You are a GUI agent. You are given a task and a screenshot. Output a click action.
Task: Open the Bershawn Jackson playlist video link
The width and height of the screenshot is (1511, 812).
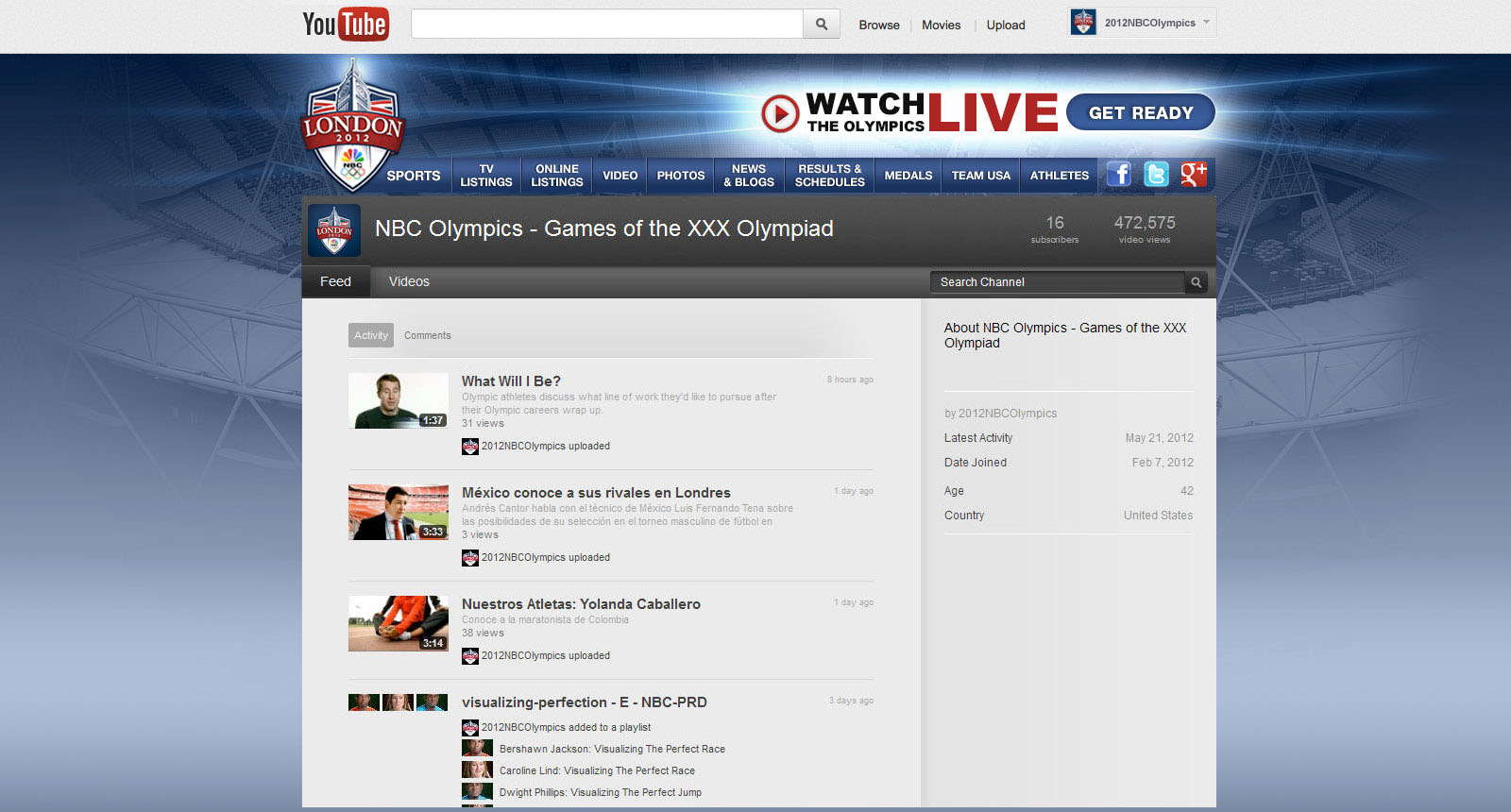(x=612, y=749)
